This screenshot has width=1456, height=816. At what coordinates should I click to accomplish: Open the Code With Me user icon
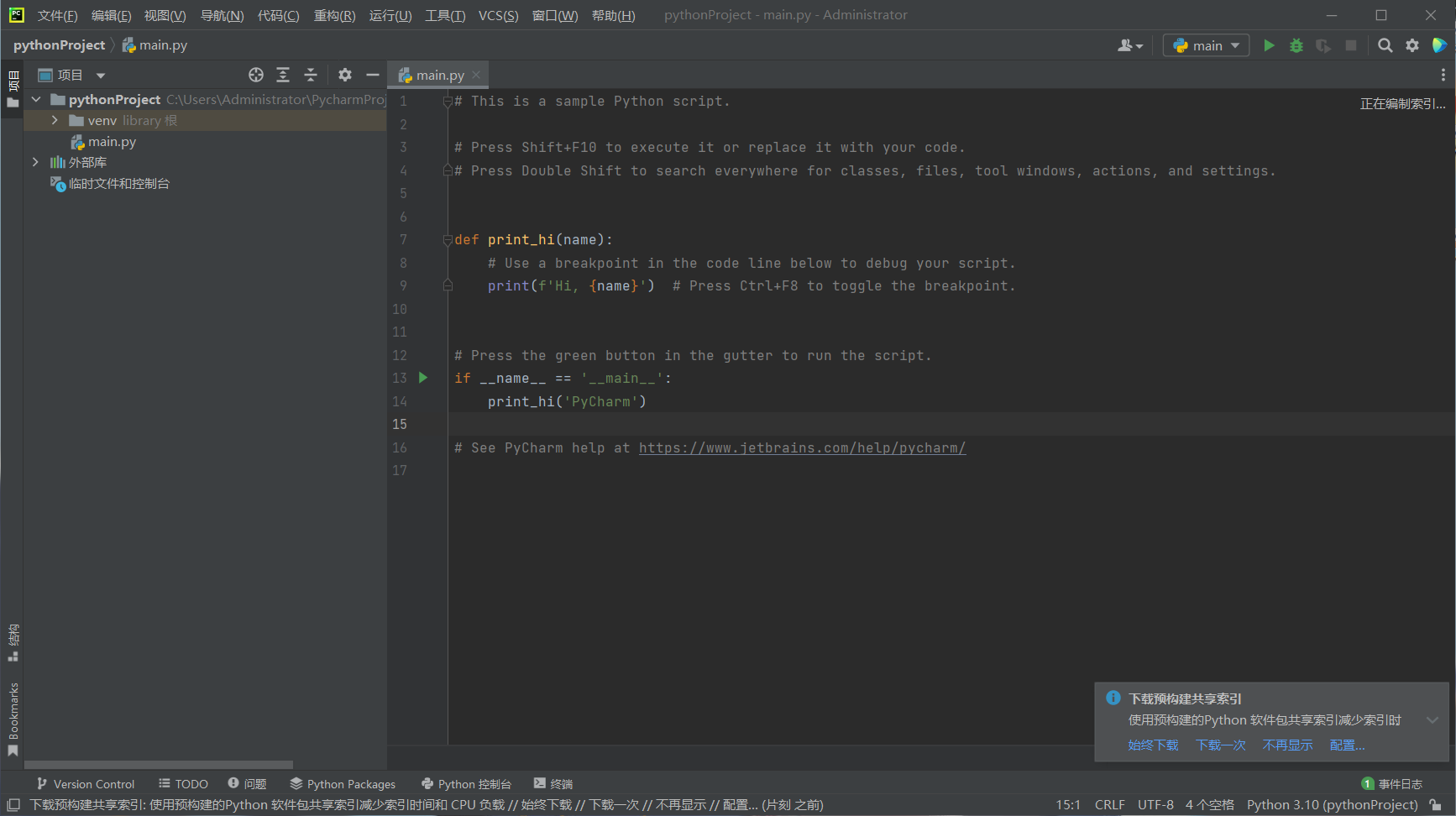tap(1125, 45)
